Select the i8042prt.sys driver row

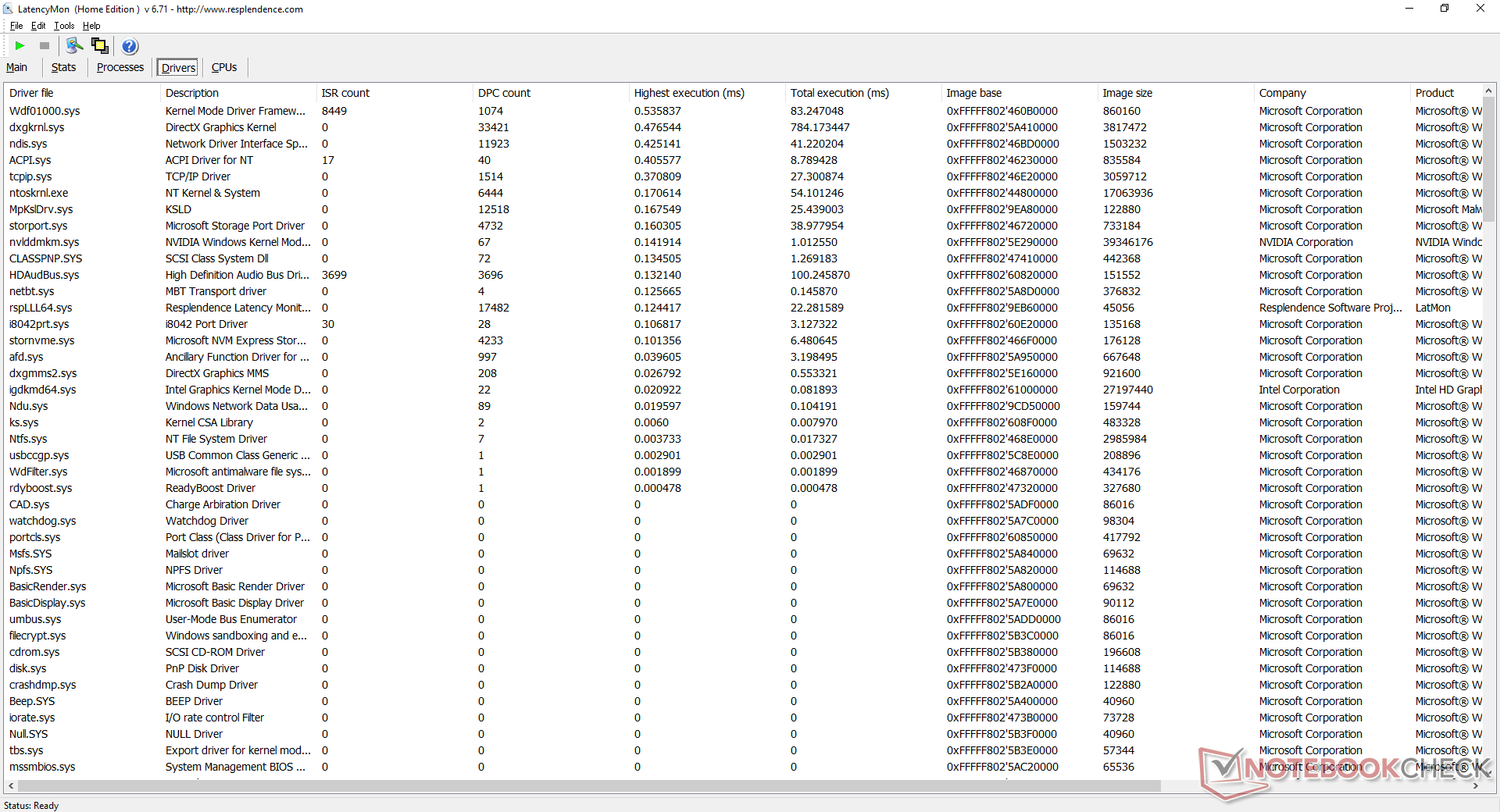(743, 324)
